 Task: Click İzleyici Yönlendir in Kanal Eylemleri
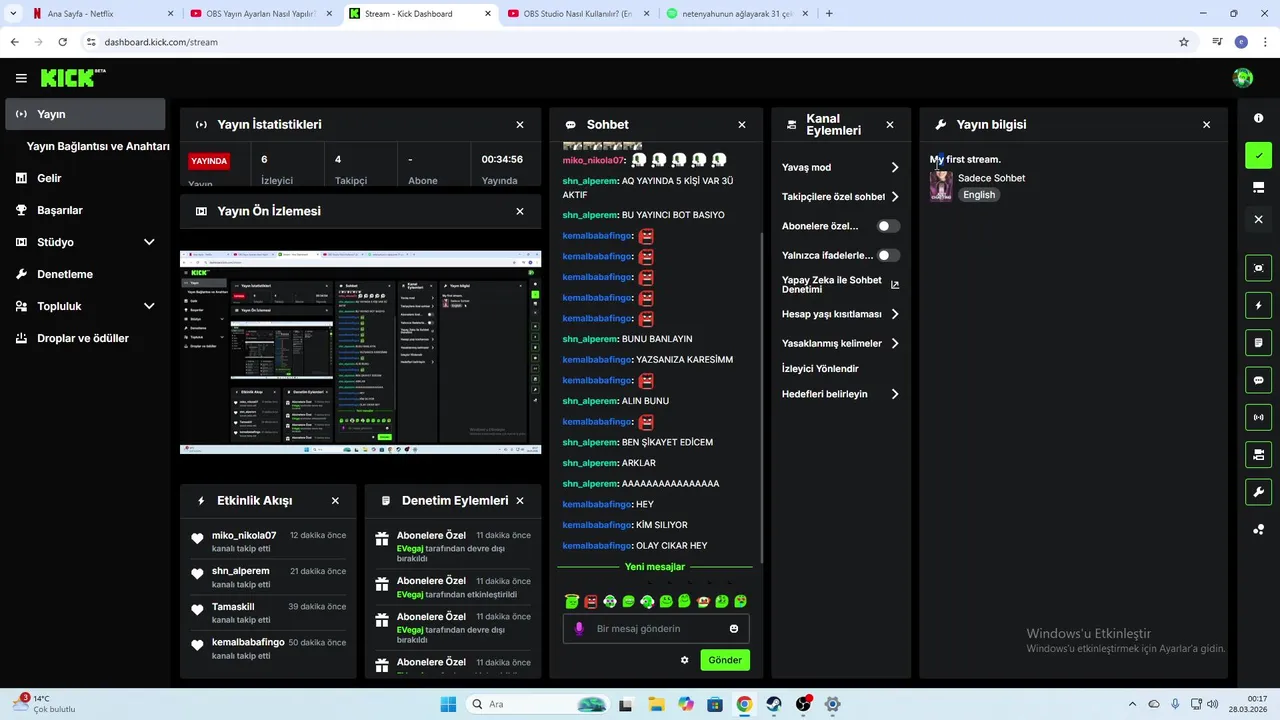(820, 369)
